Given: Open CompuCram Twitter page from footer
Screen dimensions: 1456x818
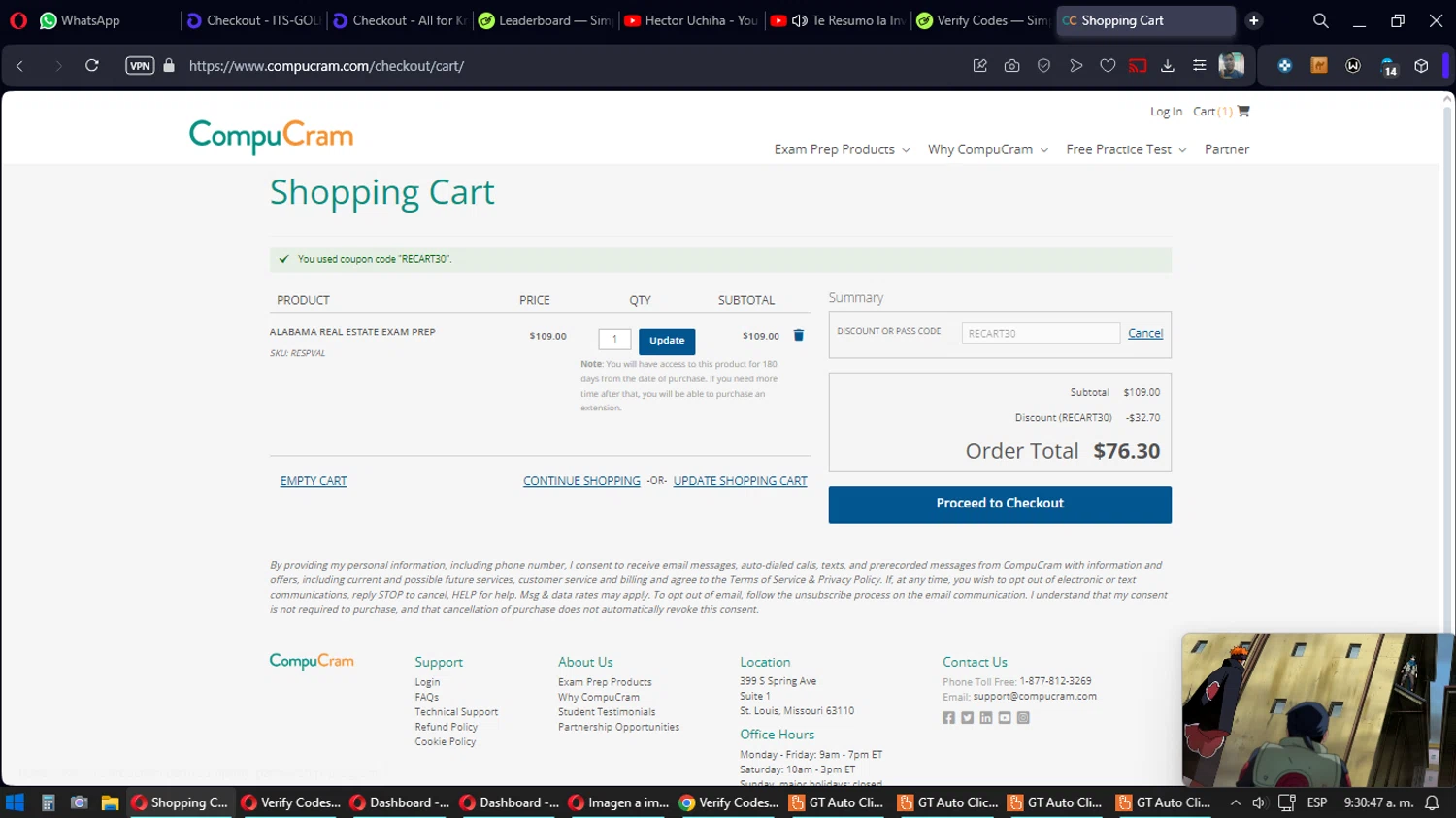Looking at the screenshot, I should [x=967, y=718].
